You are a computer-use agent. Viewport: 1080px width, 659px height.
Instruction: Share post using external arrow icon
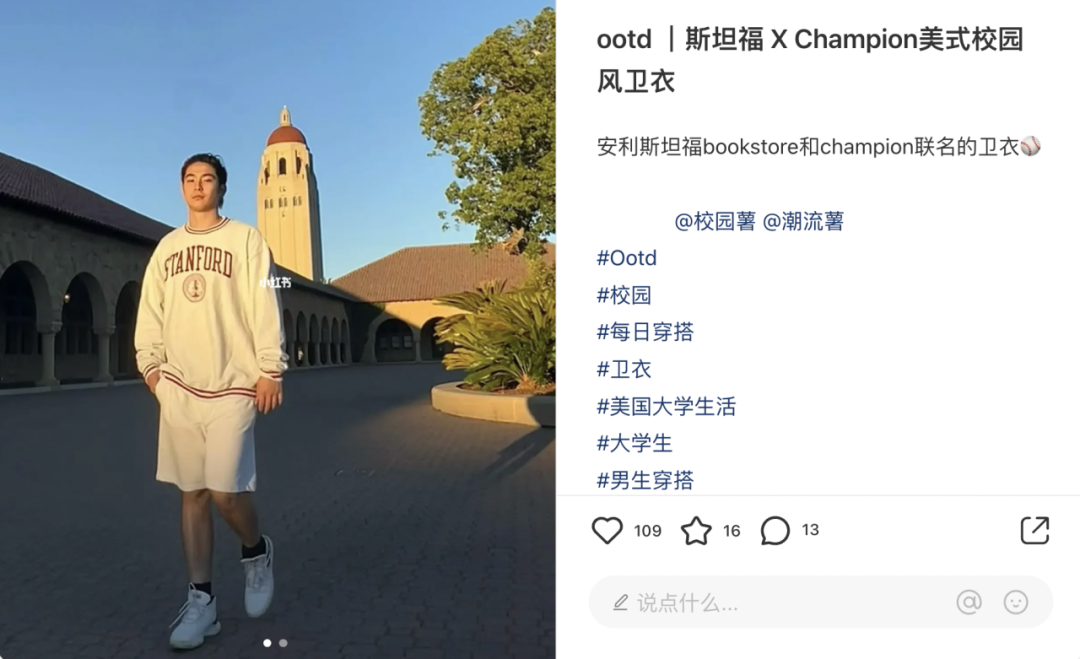click(x=1035, y=530)
